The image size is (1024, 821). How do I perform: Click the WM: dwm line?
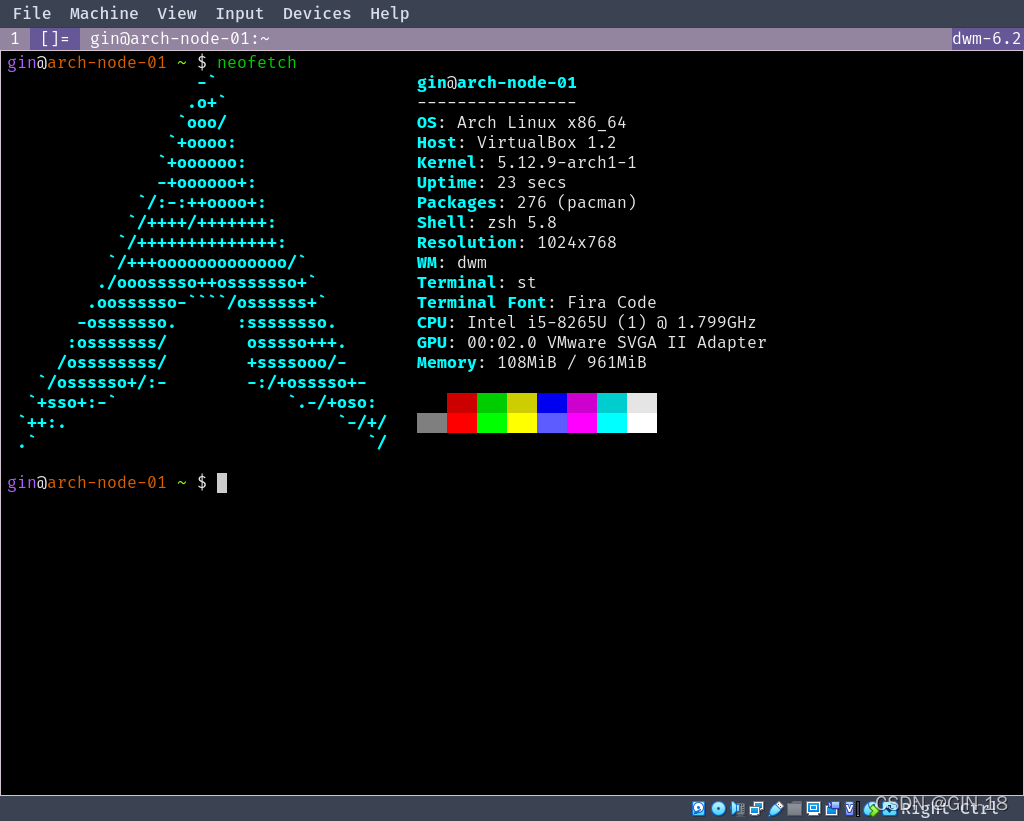click(451, 263)
